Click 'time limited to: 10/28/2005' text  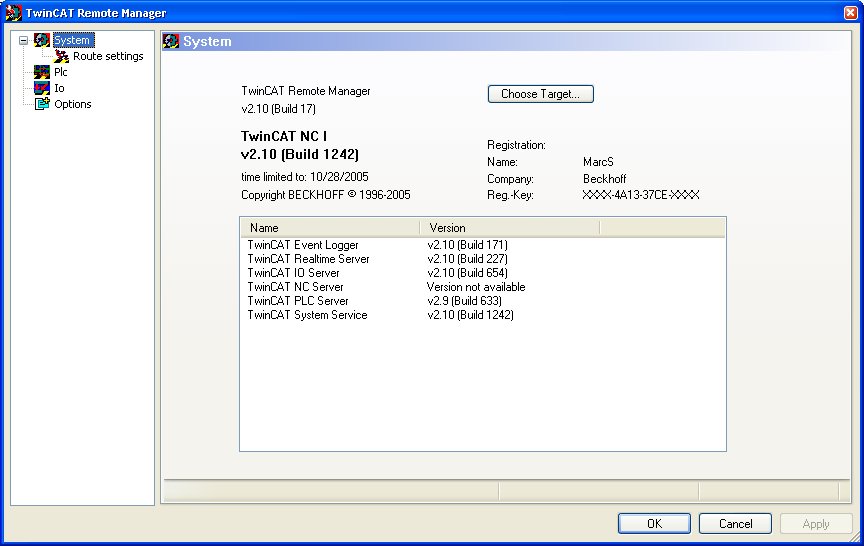(x=305, y=177)
